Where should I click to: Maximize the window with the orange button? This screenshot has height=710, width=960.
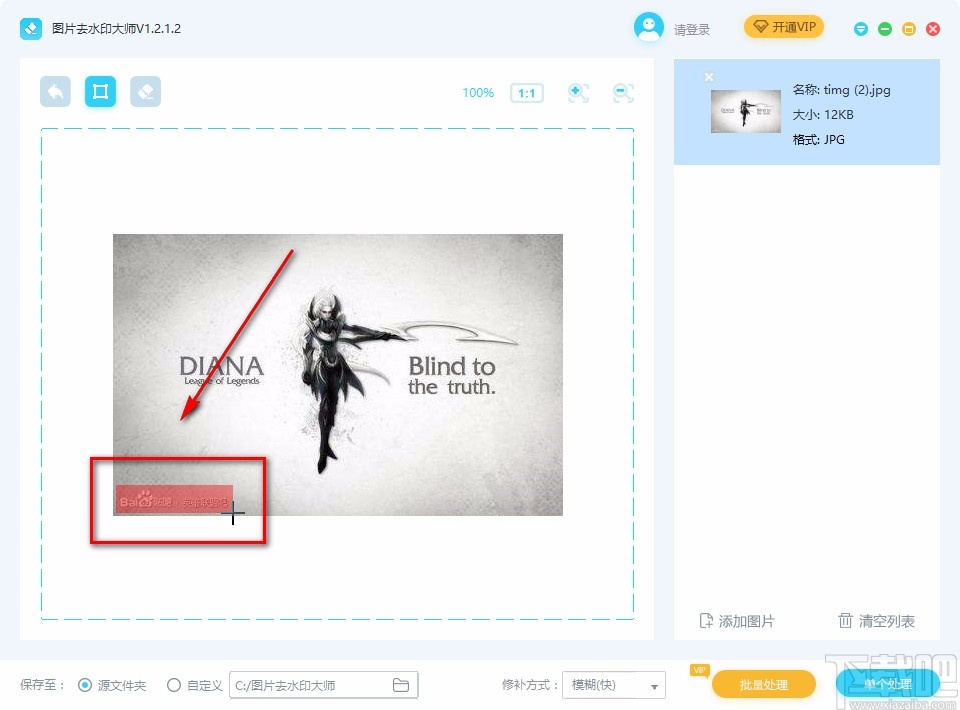909,29
